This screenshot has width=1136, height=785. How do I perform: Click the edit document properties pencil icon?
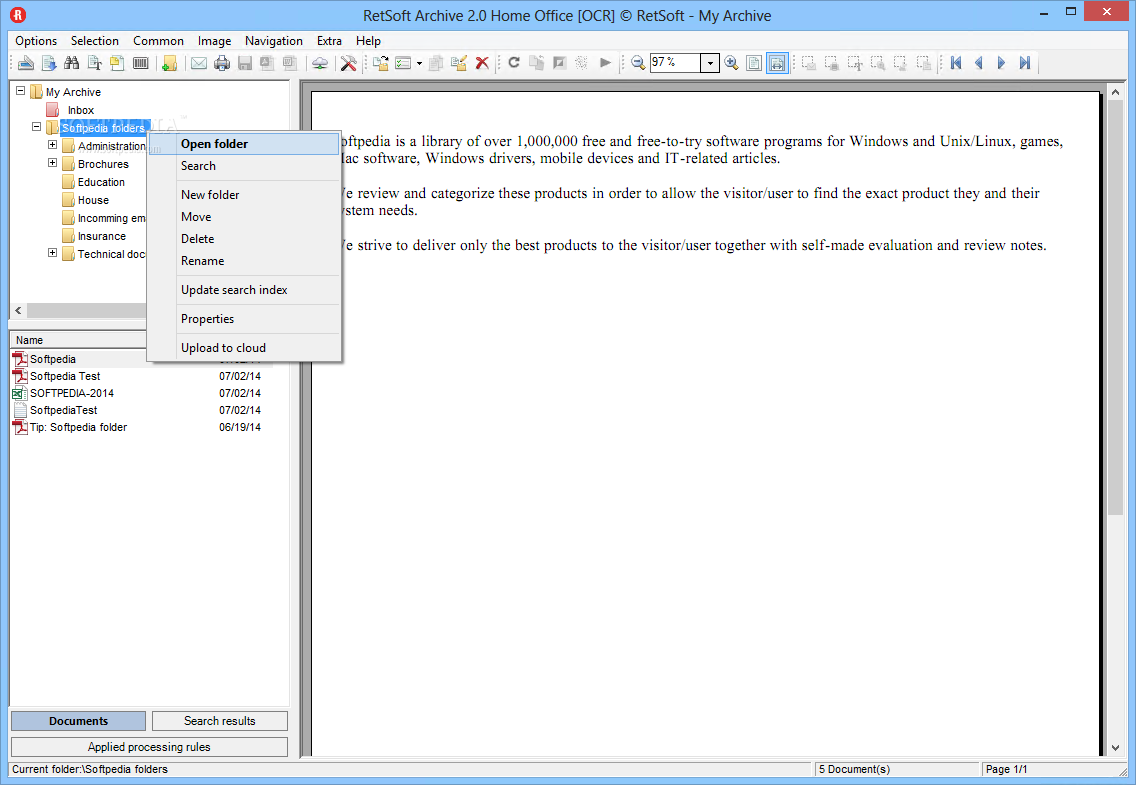(x=459, y=63)
